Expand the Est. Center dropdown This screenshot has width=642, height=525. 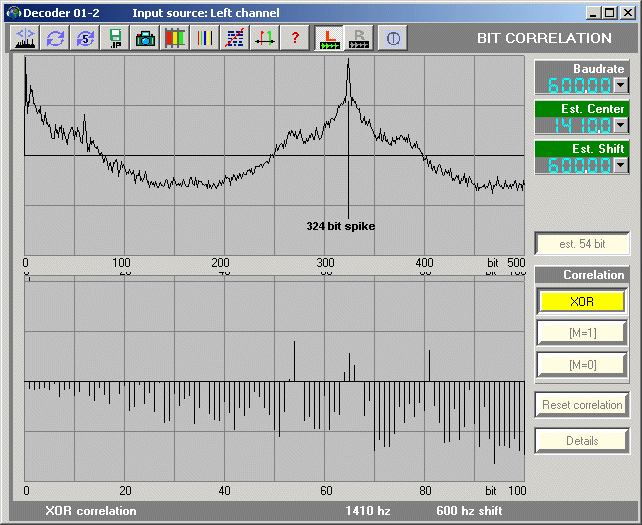point(621,125)
